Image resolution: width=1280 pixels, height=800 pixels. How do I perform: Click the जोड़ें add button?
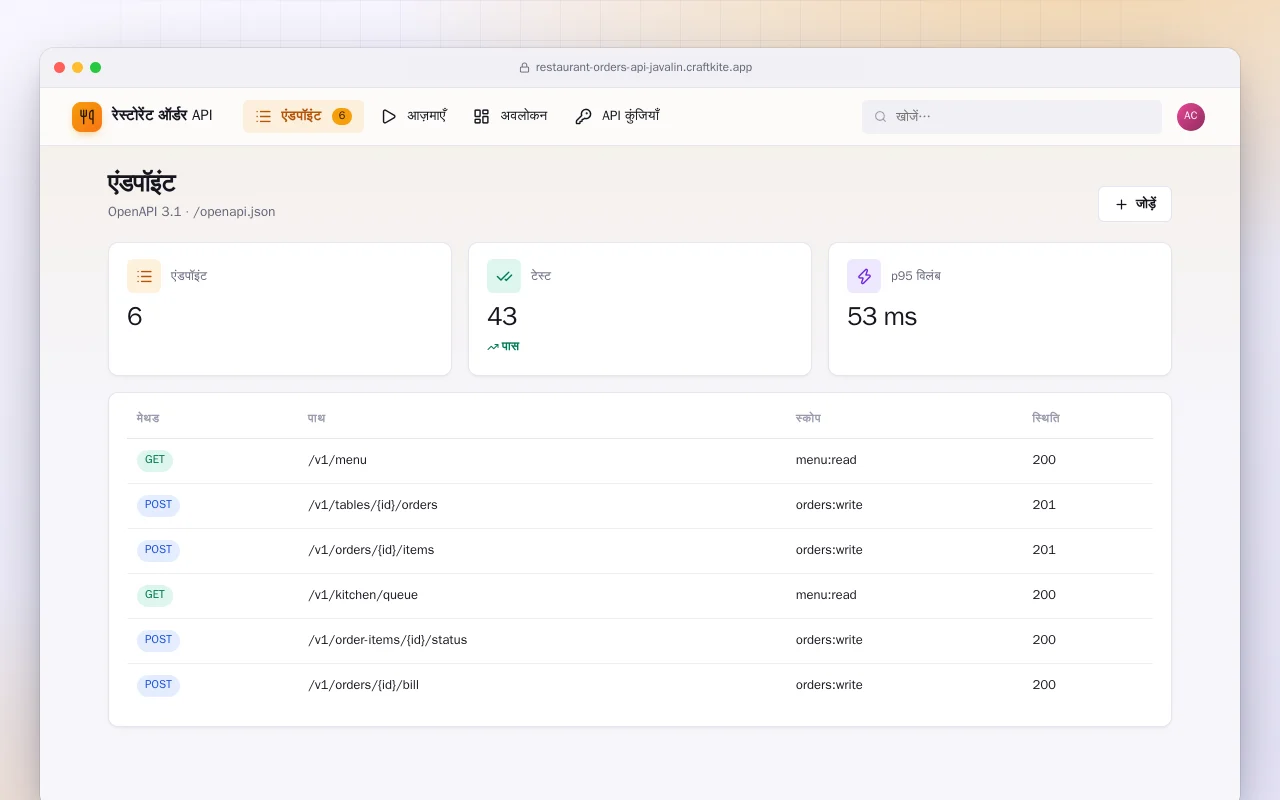tap(1135, 204)
